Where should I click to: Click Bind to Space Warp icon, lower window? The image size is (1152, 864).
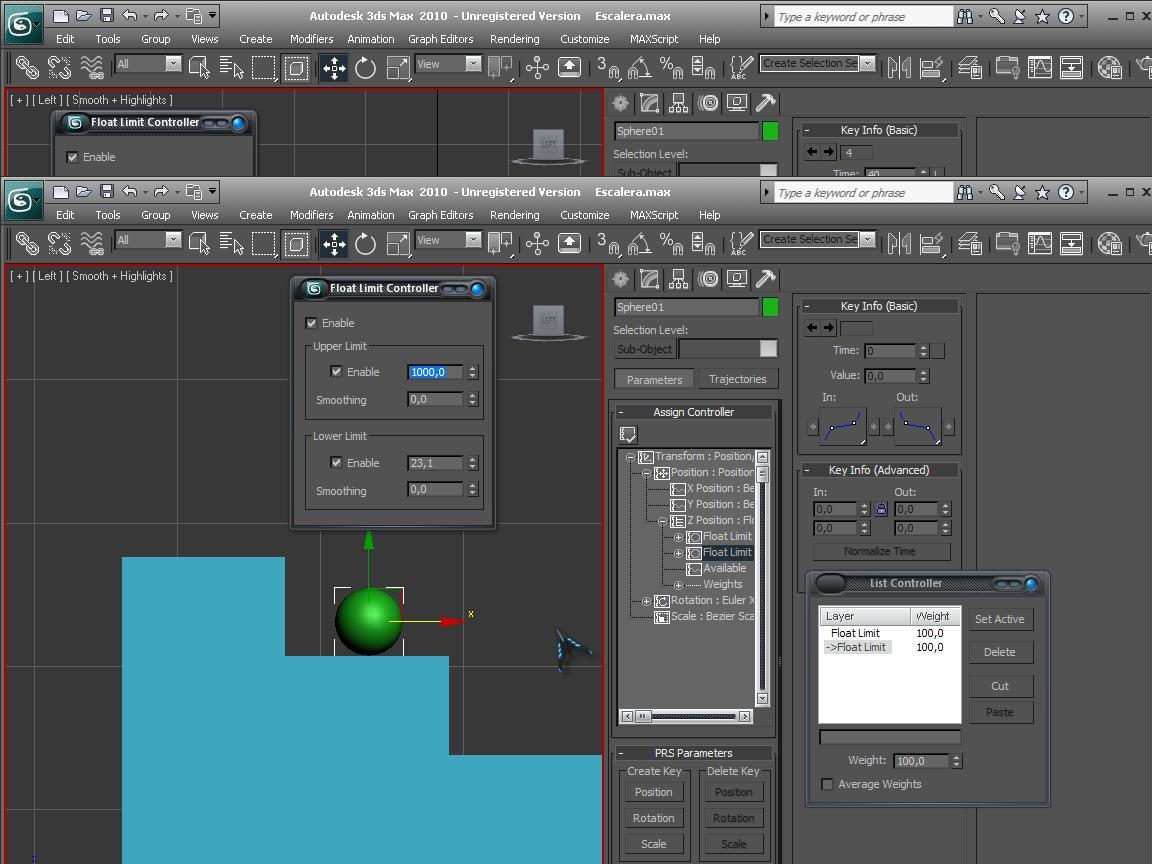pyautogui.click(x=92, y=243)
